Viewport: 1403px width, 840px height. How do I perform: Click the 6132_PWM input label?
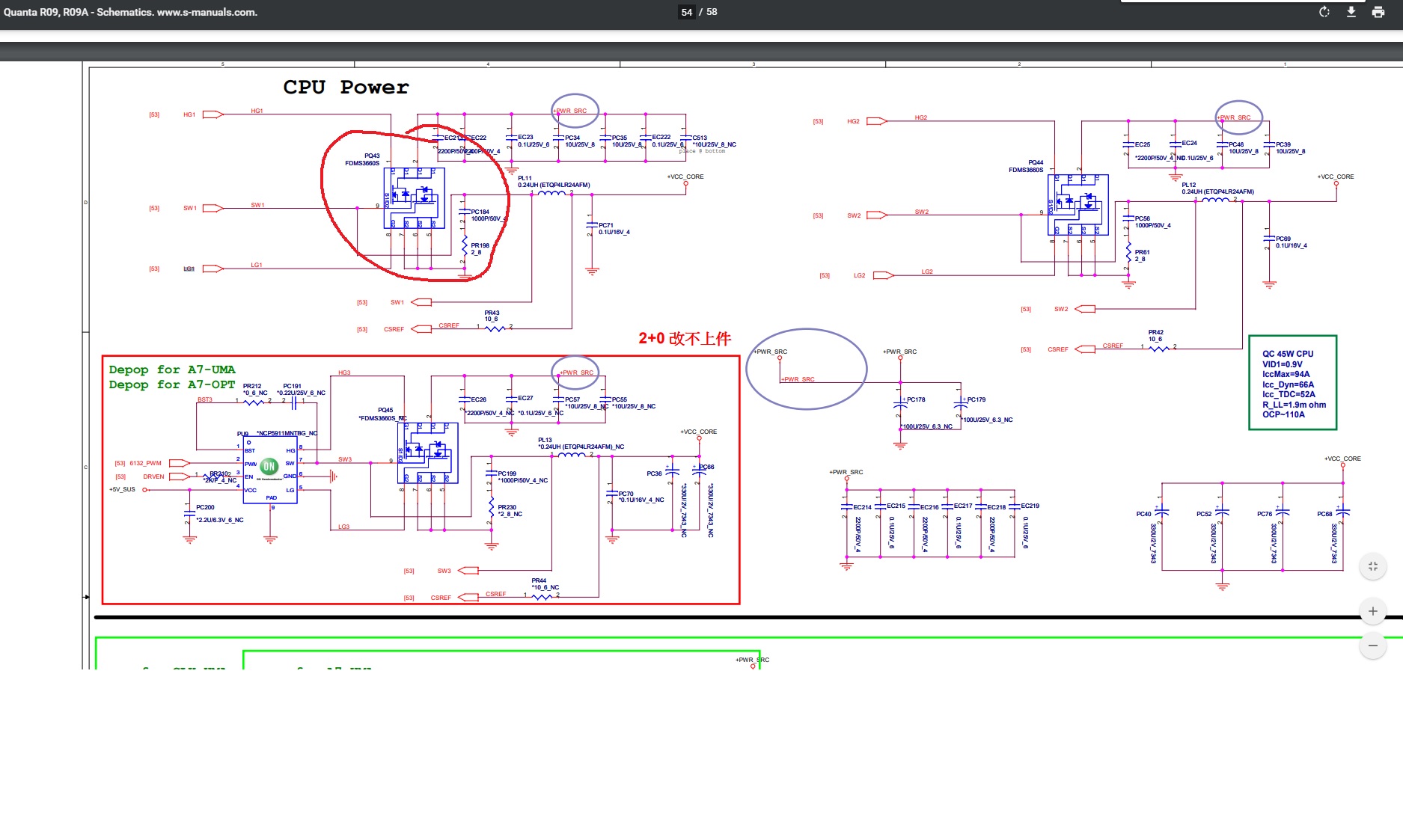point(145,463)
